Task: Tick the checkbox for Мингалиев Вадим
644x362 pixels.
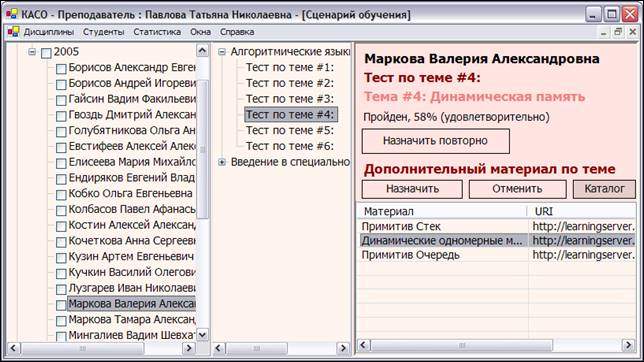Action: [61, 337]
